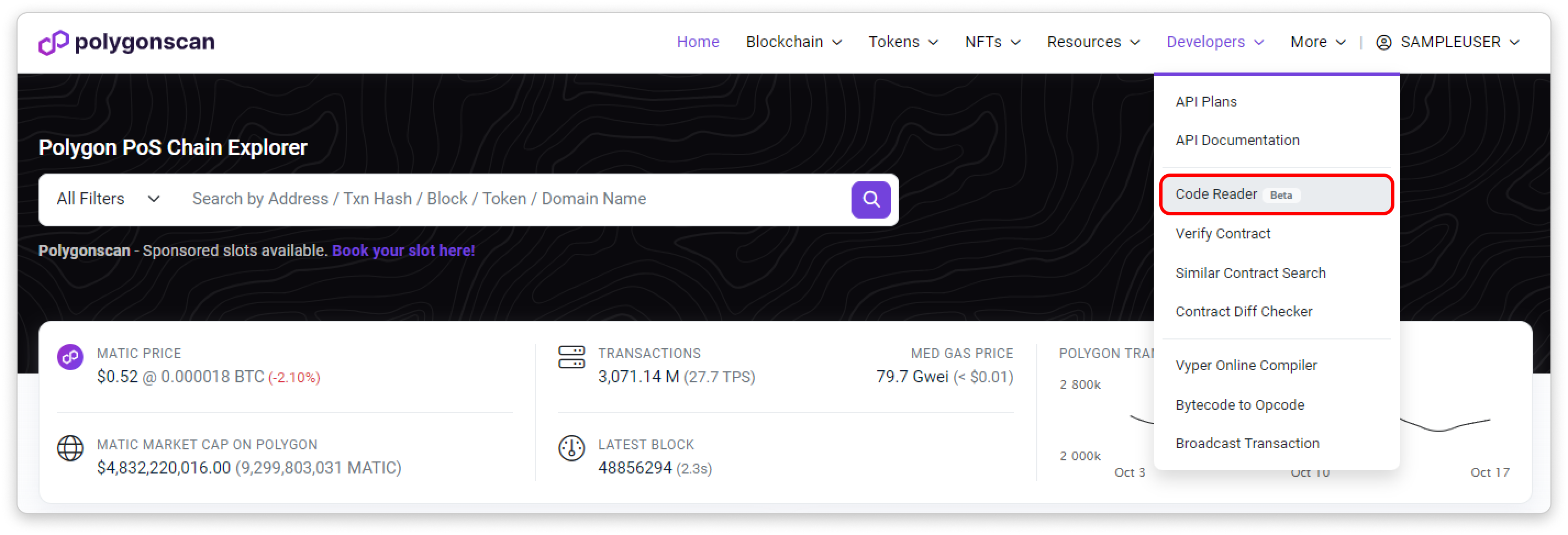1568x535 pixels.
Task: Open Contract Diff Checker
Action: (1276, 311)
